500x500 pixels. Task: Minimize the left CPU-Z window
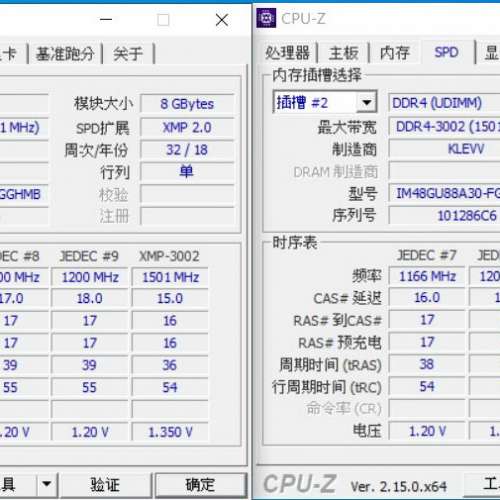[x=106, y=19]
